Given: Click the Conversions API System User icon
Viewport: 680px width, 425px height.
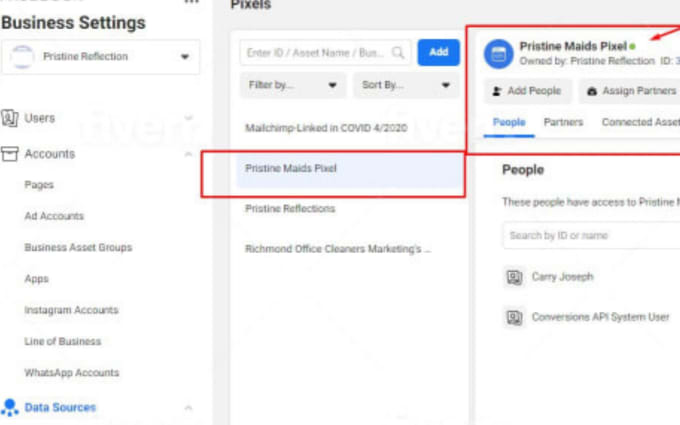Looking at the screenshot, I should (x=514, y=317).
